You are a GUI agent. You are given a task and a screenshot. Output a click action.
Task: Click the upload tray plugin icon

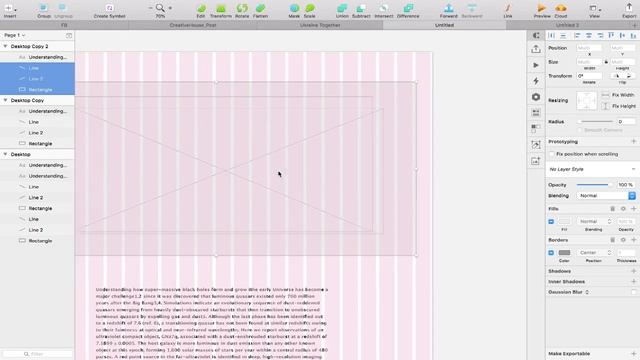pyautogui.click(x=536, y=49)
